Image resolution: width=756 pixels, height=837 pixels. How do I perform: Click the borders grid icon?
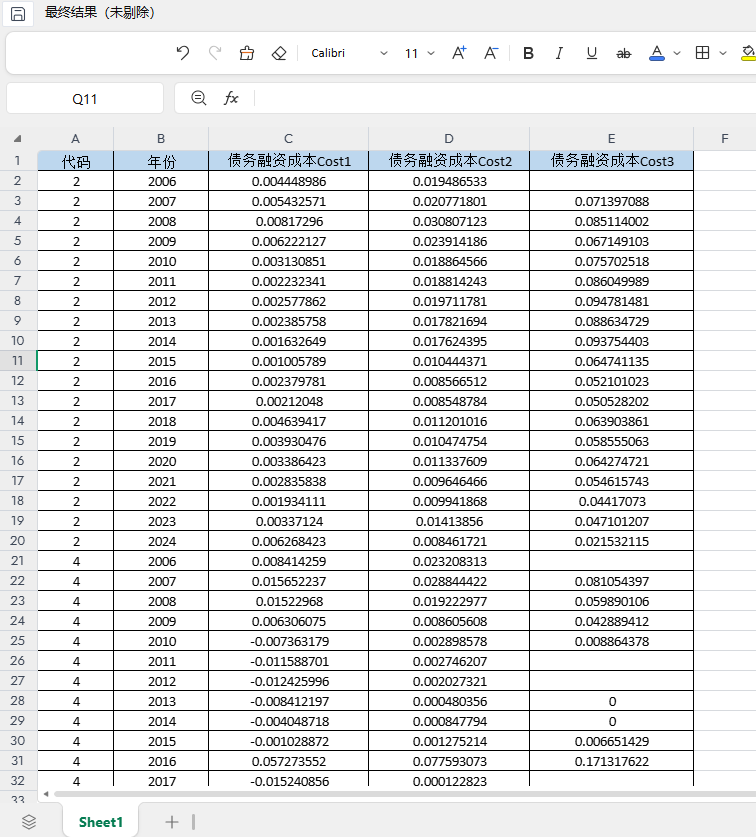(703, 52)
